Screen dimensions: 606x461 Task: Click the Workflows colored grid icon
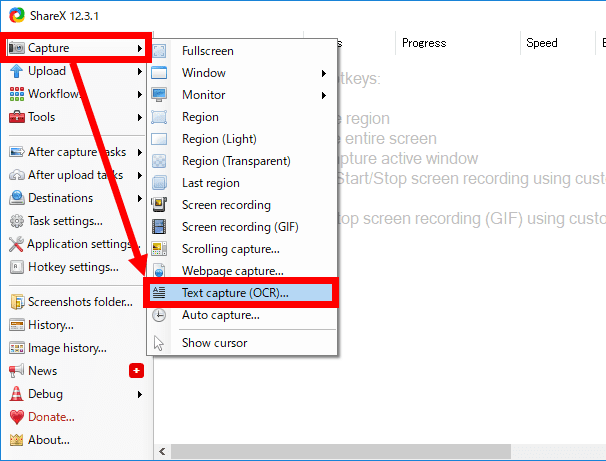(17, 94)
